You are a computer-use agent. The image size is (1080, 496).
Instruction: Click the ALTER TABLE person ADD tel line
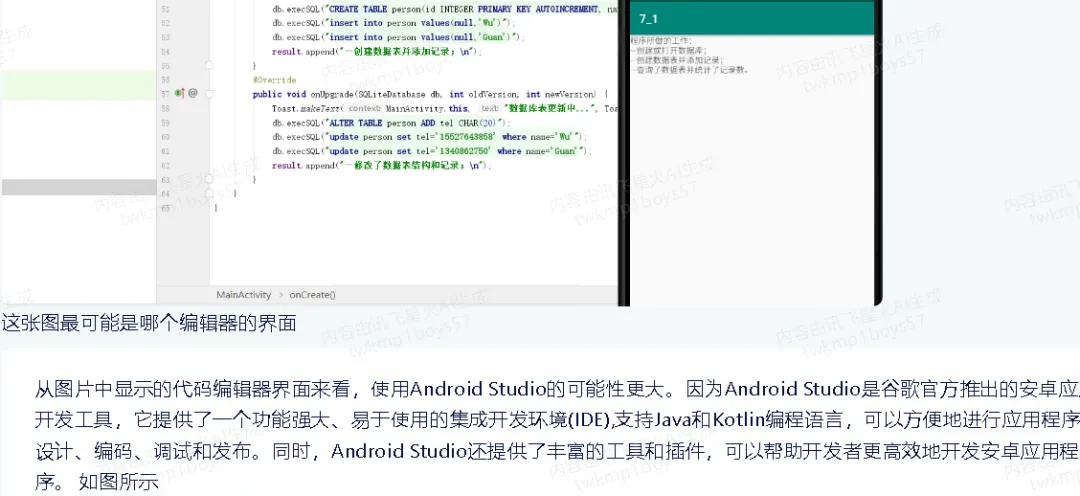click(391, 123)
